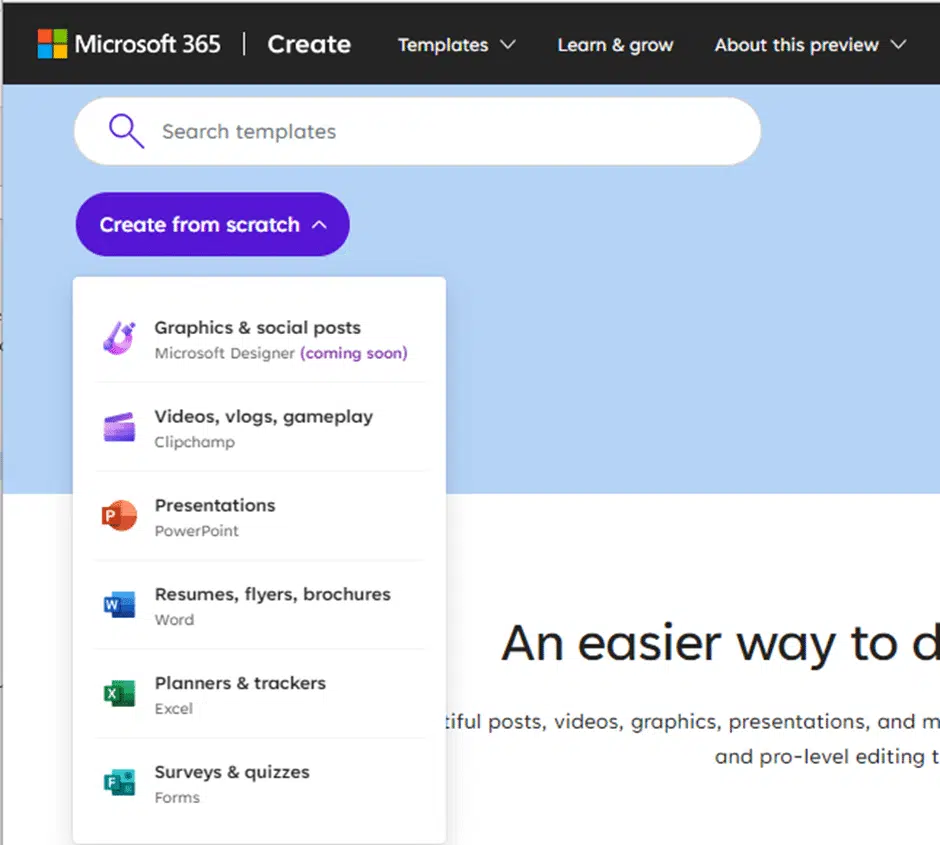
Task: Click the Forms subtitle text
Action: (177, 796)
